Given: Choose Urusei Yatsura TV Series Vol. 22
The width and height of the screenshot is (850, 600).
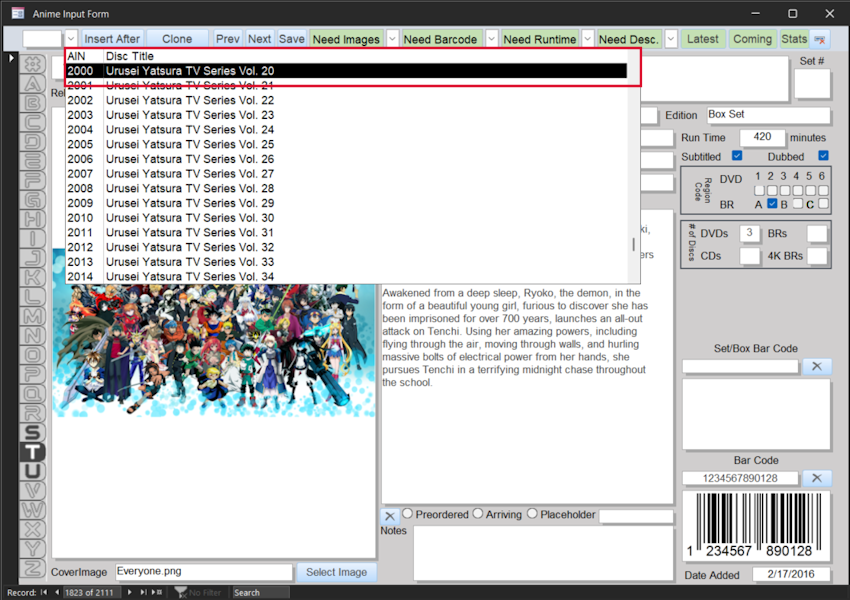Looking at the screenshot, I should point(346,100).
